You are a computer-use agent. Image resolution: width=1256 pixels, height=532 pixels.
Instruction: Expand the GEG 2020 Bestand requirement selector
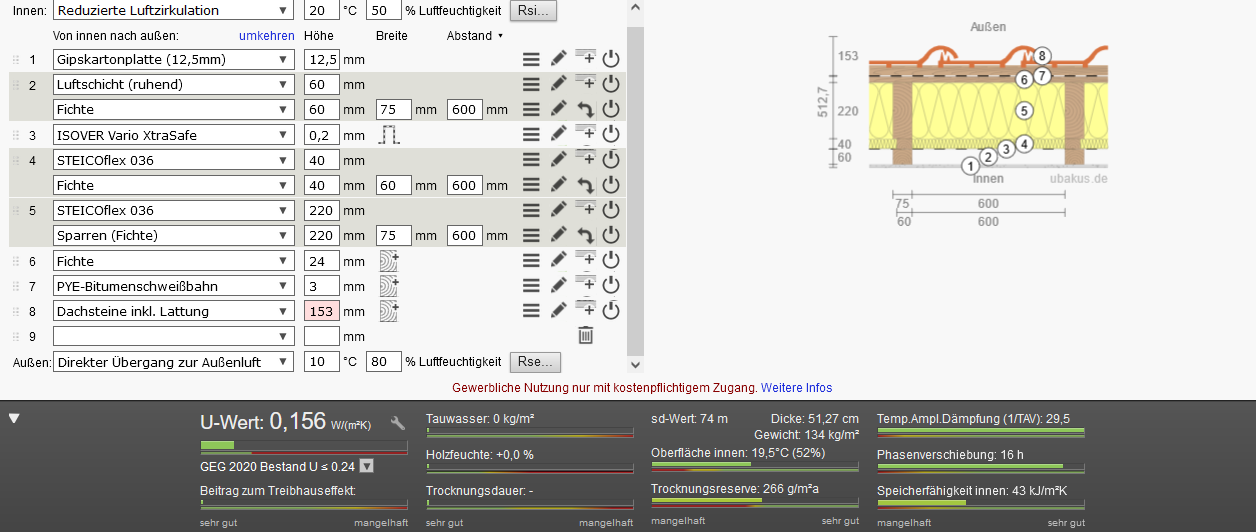pos(367,466)
